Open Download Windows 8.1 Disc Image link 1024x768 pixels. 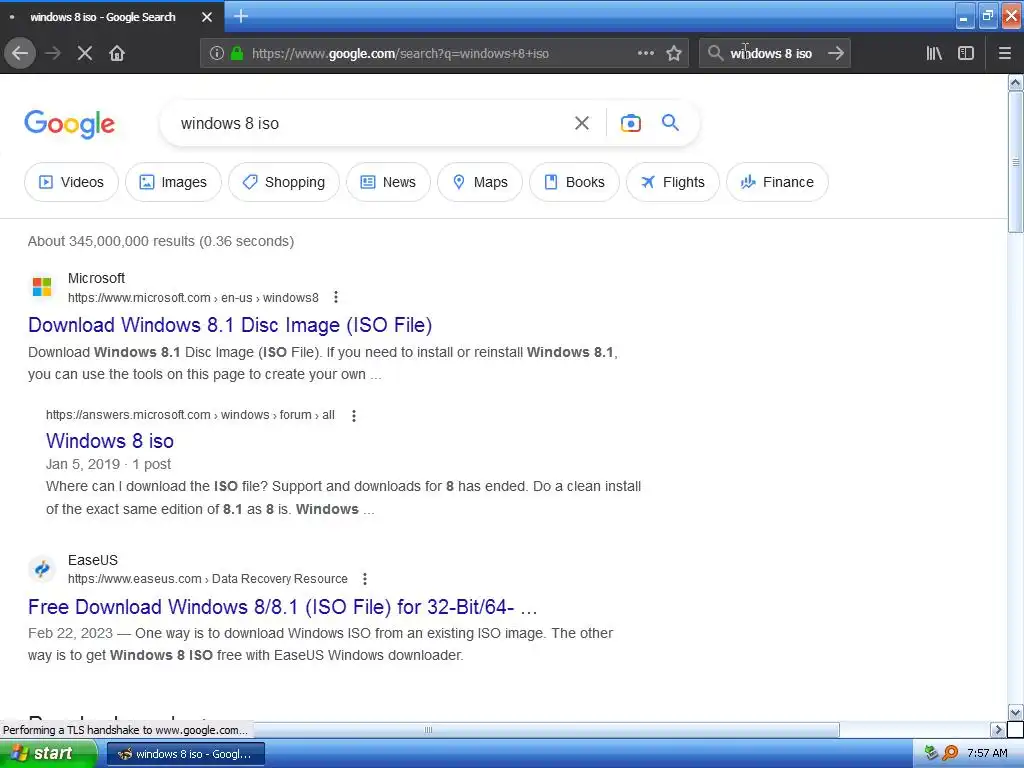click(230, 325)
